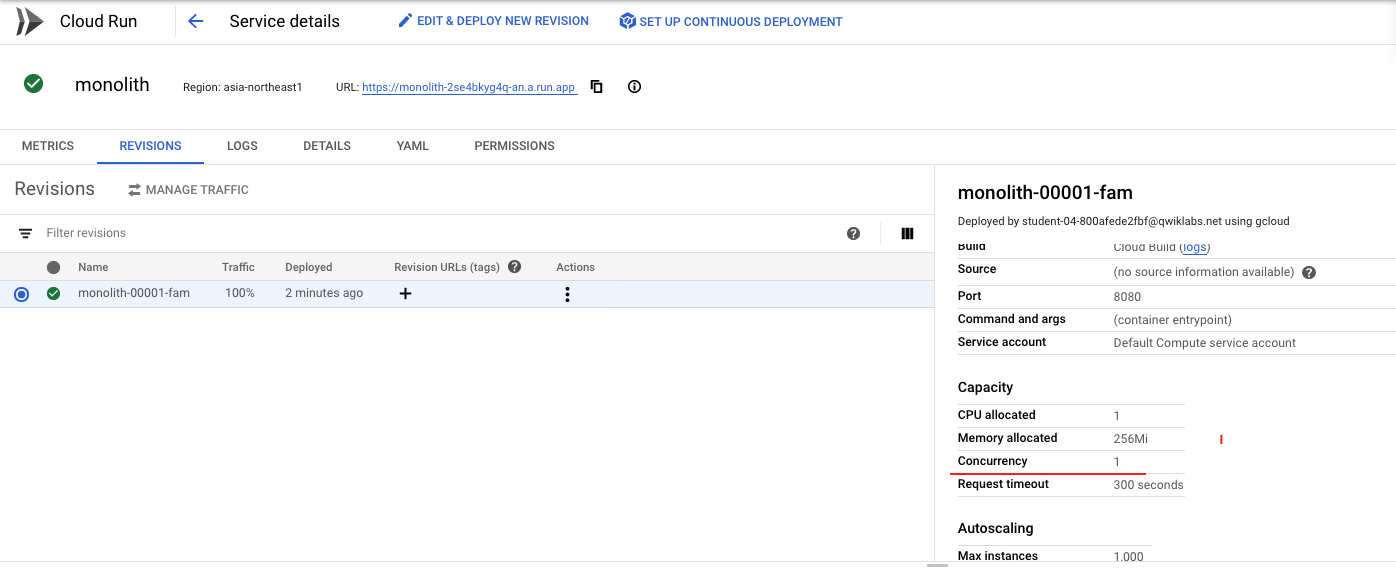The width and height of the screenshot is (1396, 568).
Task: Go back with the left arrow
Action: (x=195, y=21)
